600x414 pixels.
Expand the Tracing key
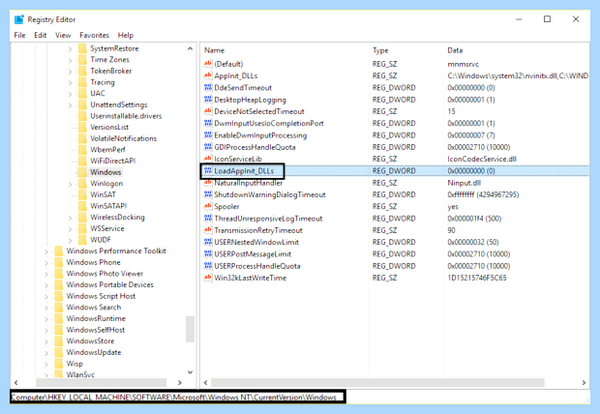click(70, 82)
